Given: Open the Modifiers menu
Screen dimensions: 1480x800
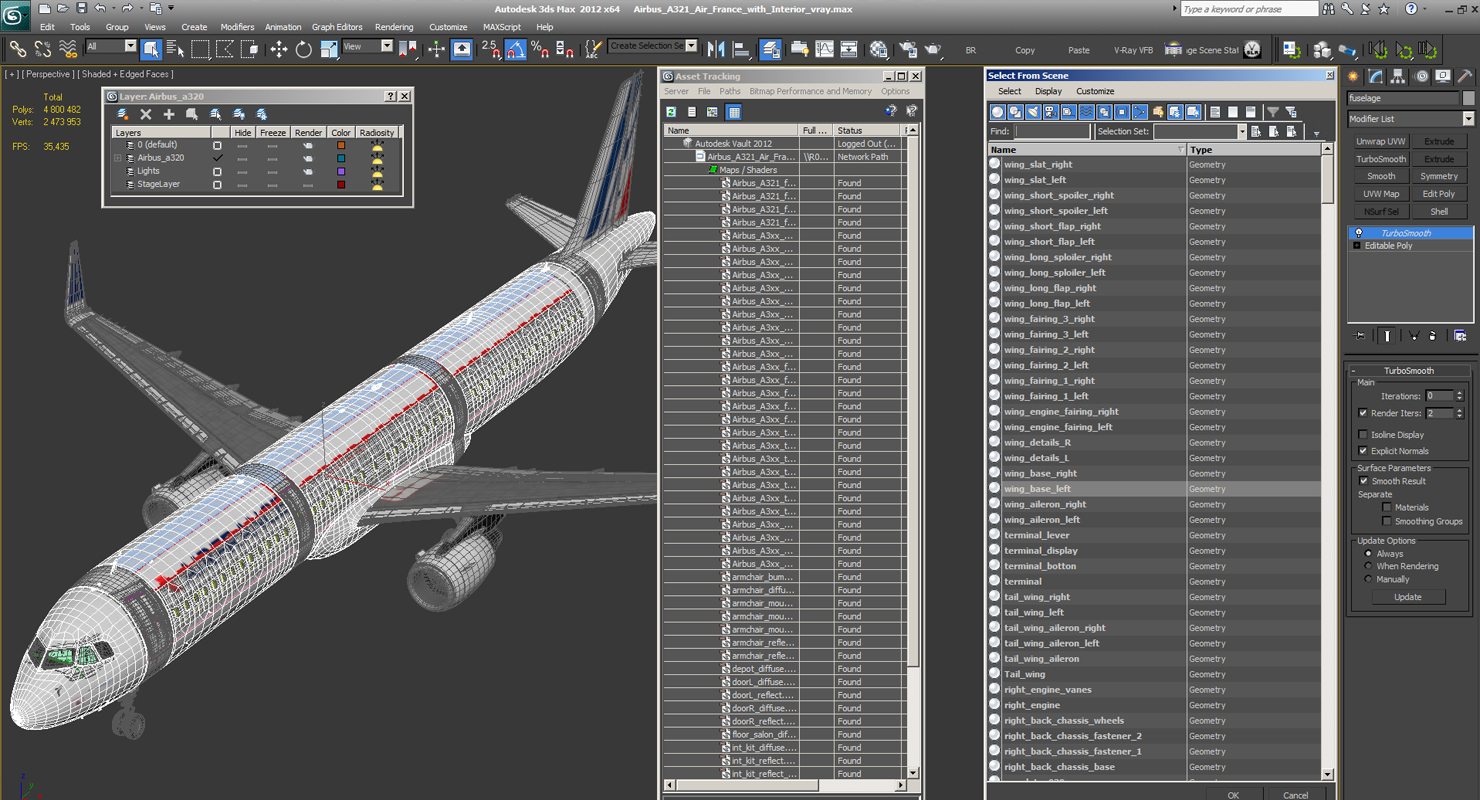Looking at the screenshot, I should coord(237,27).
